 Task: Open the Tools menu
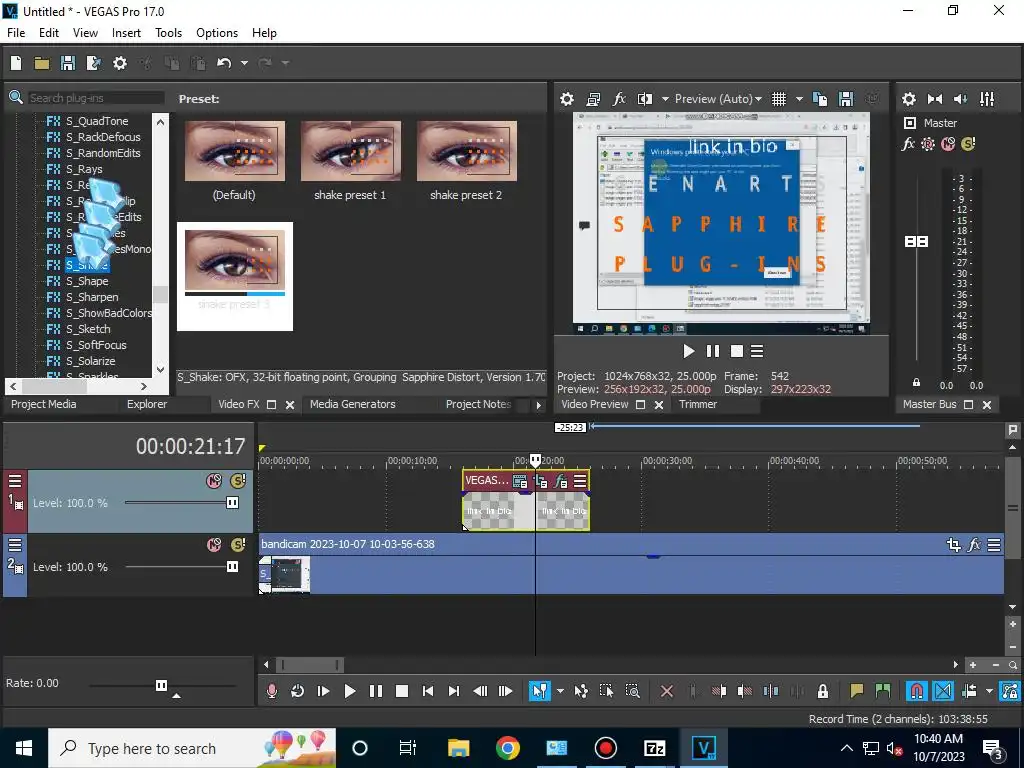168,33
